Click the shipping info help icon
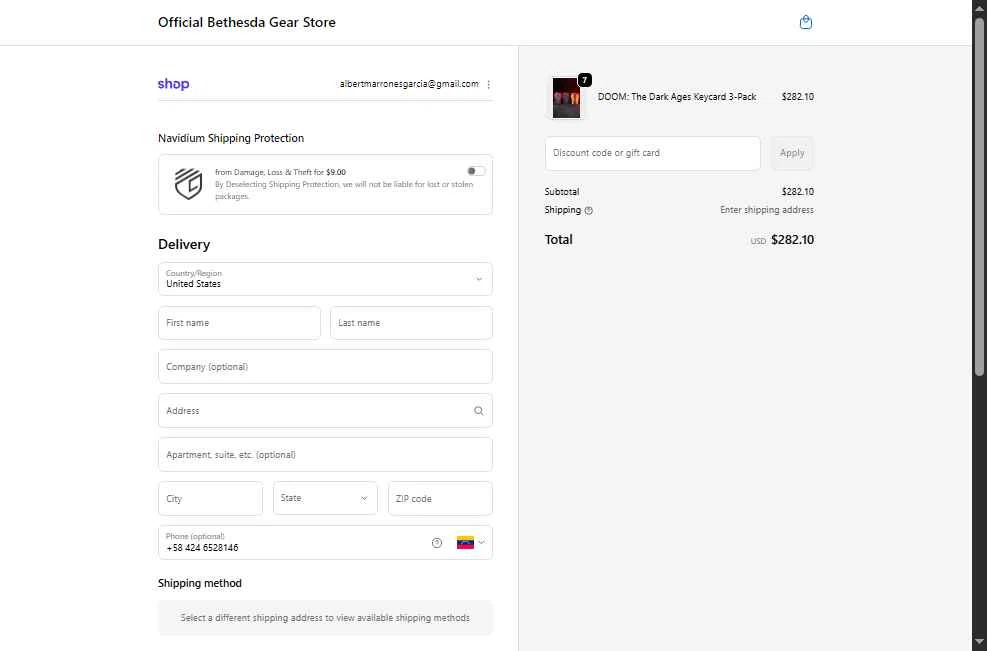 click(x=589, y=211)
